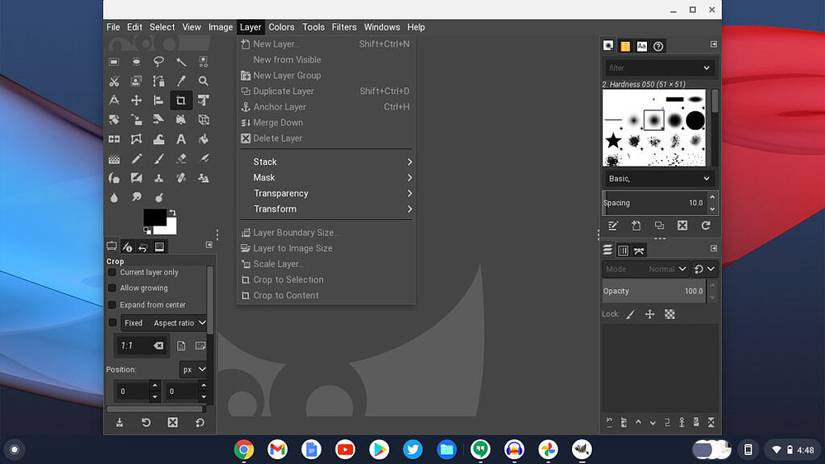Toggle lock alpha channel checkerboard icon
This screenshot has width=825, height=464.
click(670, 314)
